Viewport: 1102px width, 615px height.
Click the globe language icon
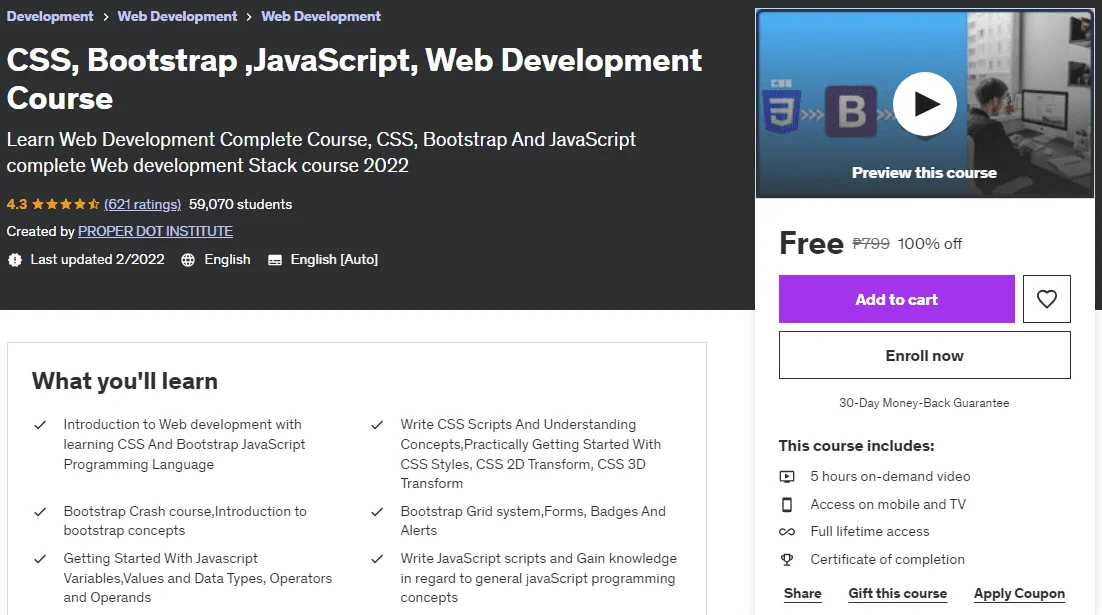click(188, 260)
